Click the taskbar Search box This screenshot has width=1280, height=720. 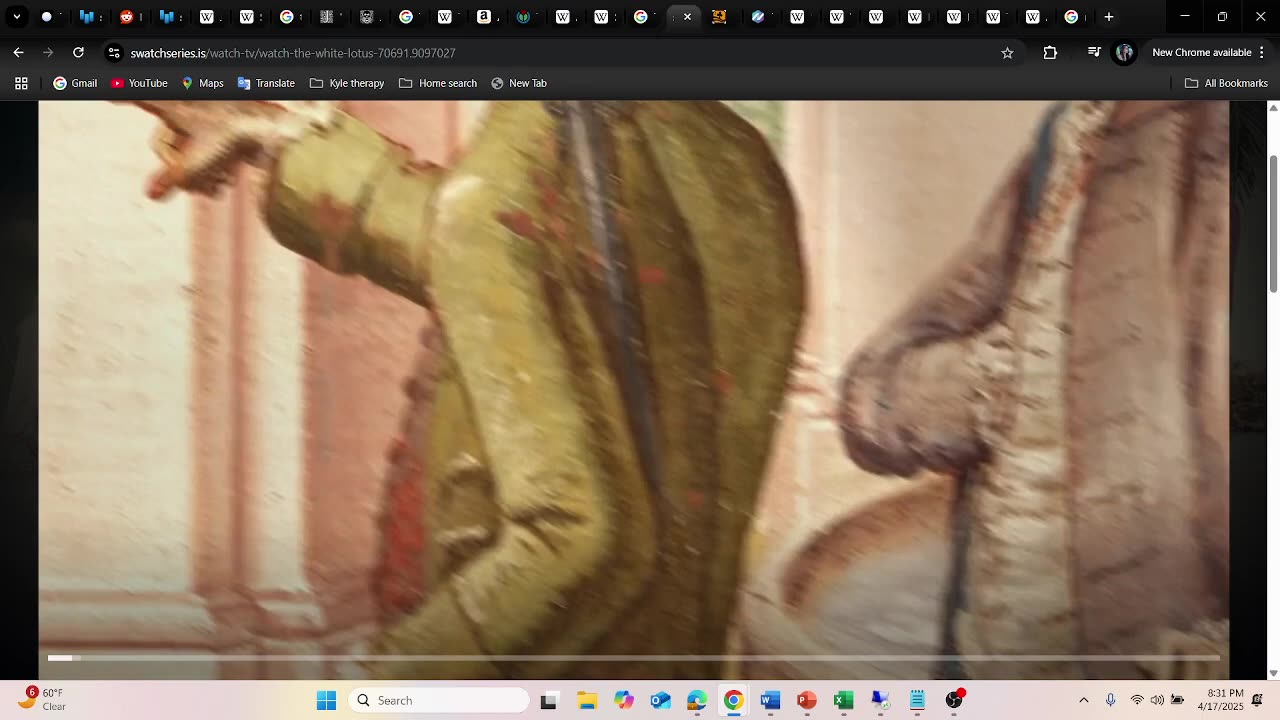click(439, 700)
